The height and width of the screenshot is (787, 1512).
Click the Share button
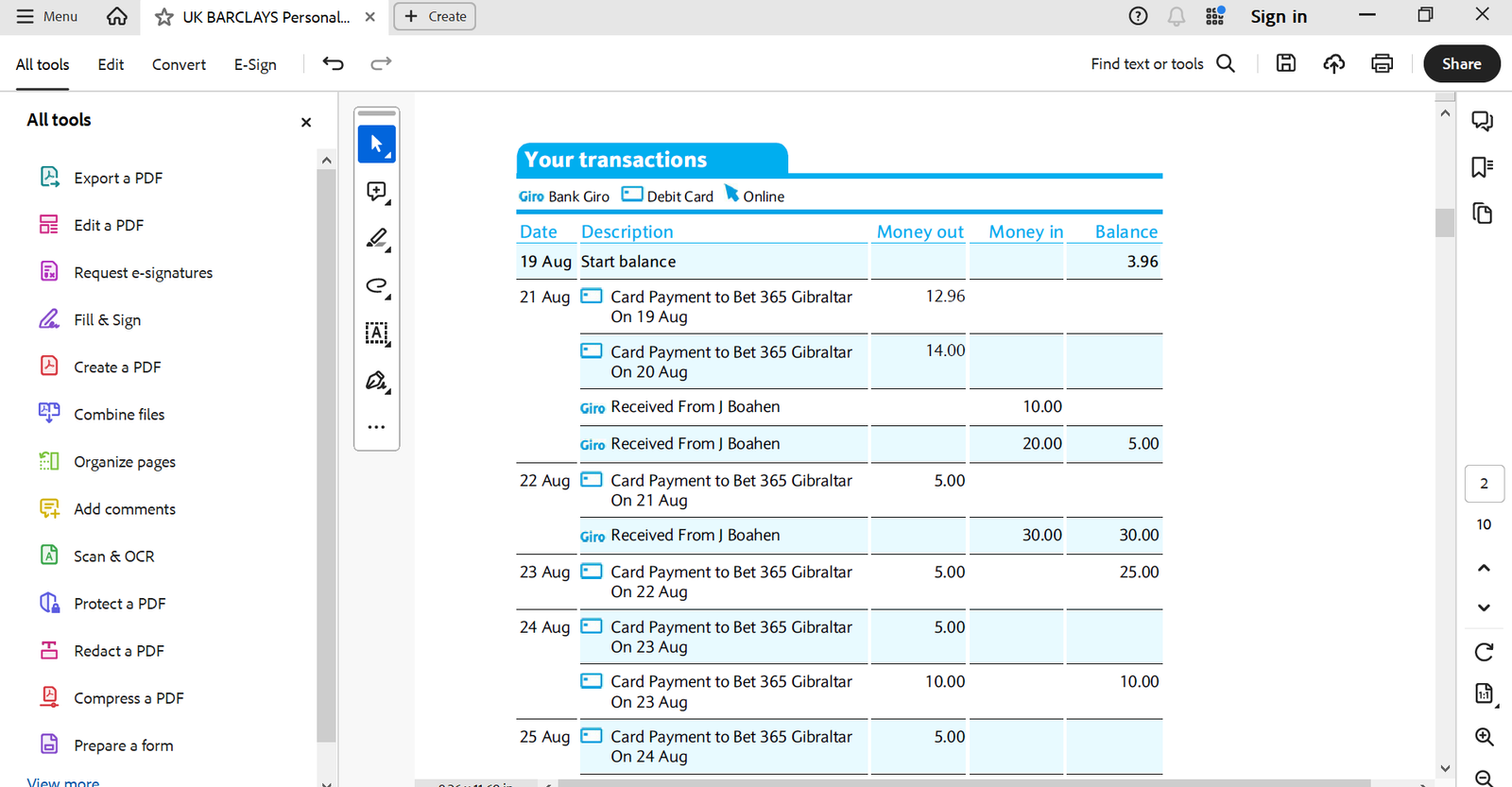click(x=1461, y=63)
